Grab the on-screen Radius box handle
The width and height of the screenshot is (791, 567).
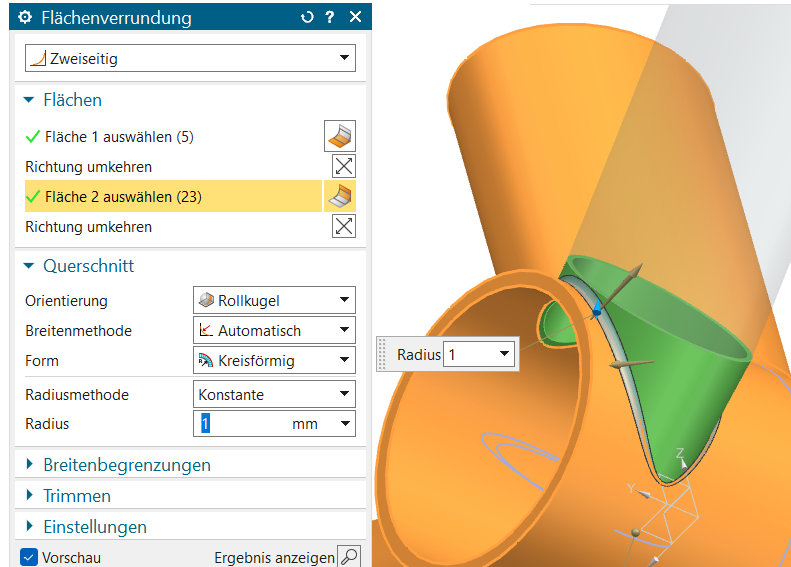382,354
